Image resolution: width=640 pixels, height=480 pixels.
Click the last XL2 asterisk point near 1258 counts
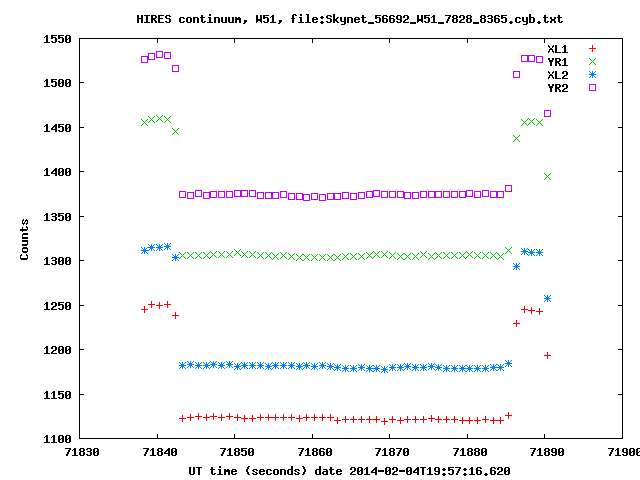548,298
